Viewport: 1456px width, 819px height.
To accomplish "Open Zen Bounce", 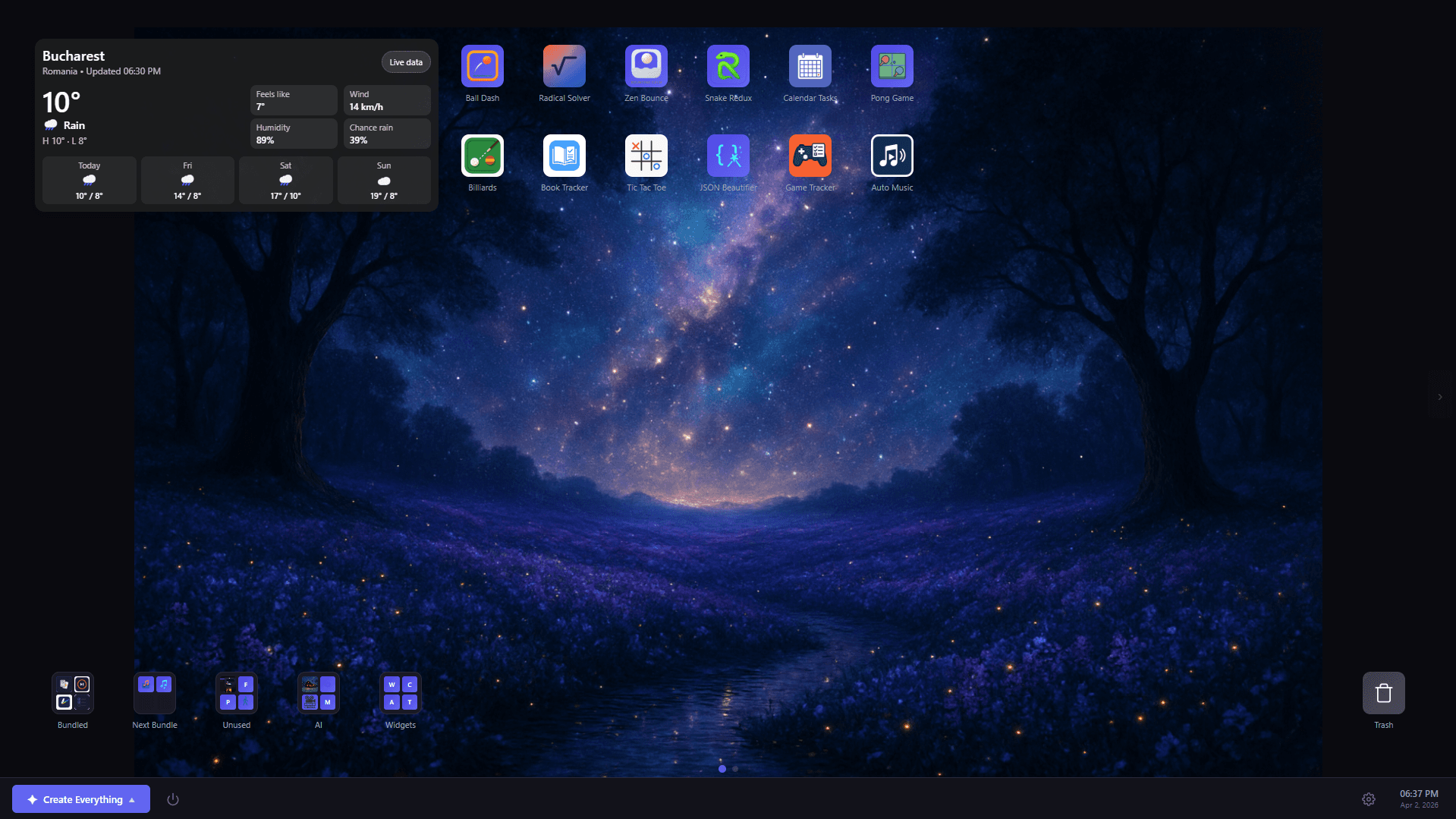I will [646, 67].
